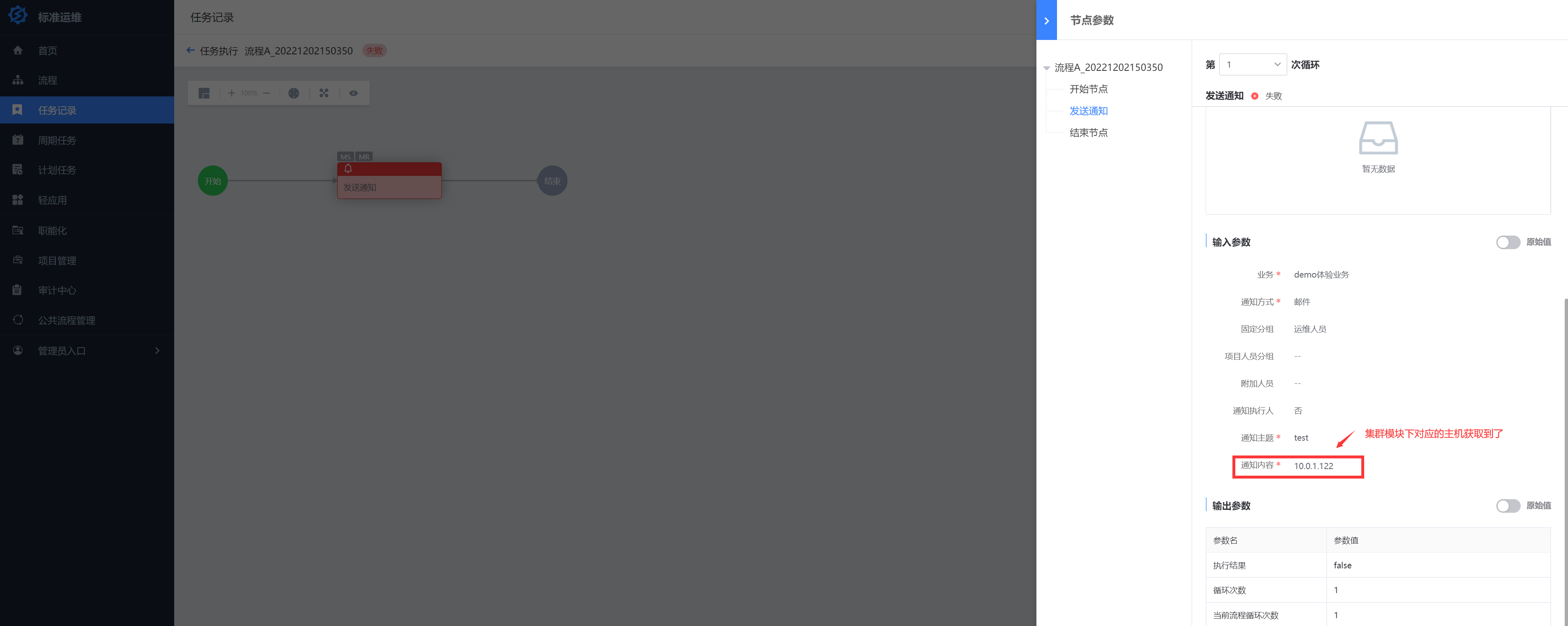
Task: Click the green 开始 start node
Action: click(x=212, y=181)
